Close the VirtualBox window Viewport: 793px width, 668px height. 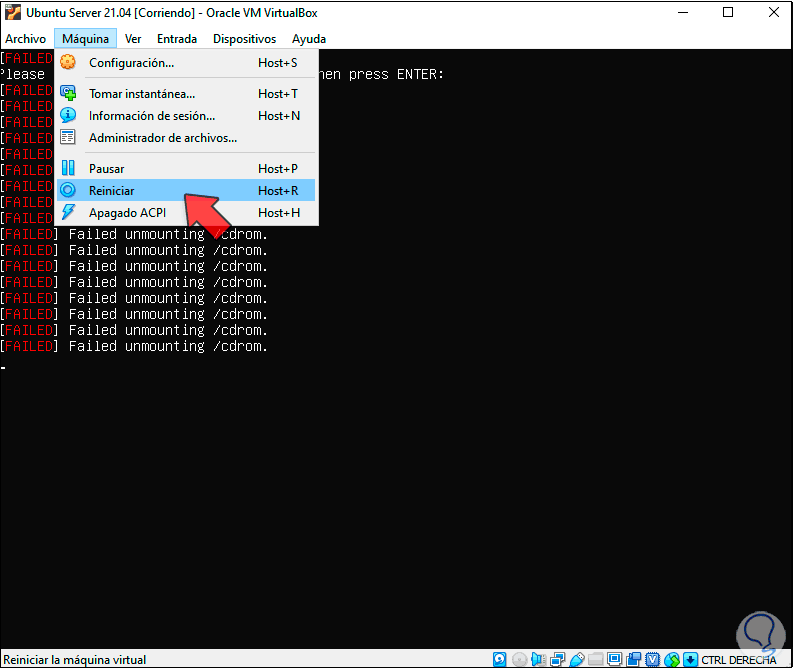tap(773, 12)
